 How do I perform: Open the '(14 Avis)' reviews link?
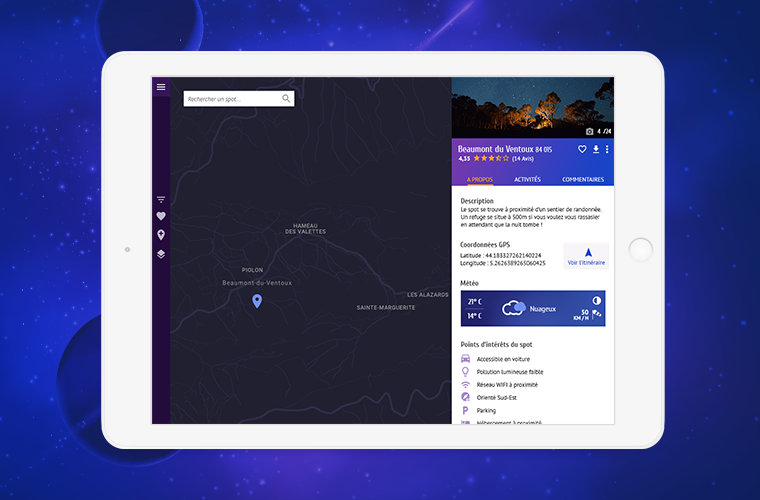click(x=522, y=158)
